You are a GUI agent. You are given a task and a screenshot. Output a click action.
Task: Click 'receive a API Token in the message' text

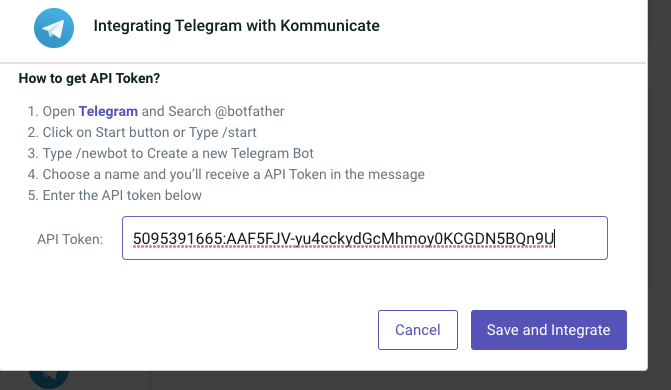click(x=326, y=174)
